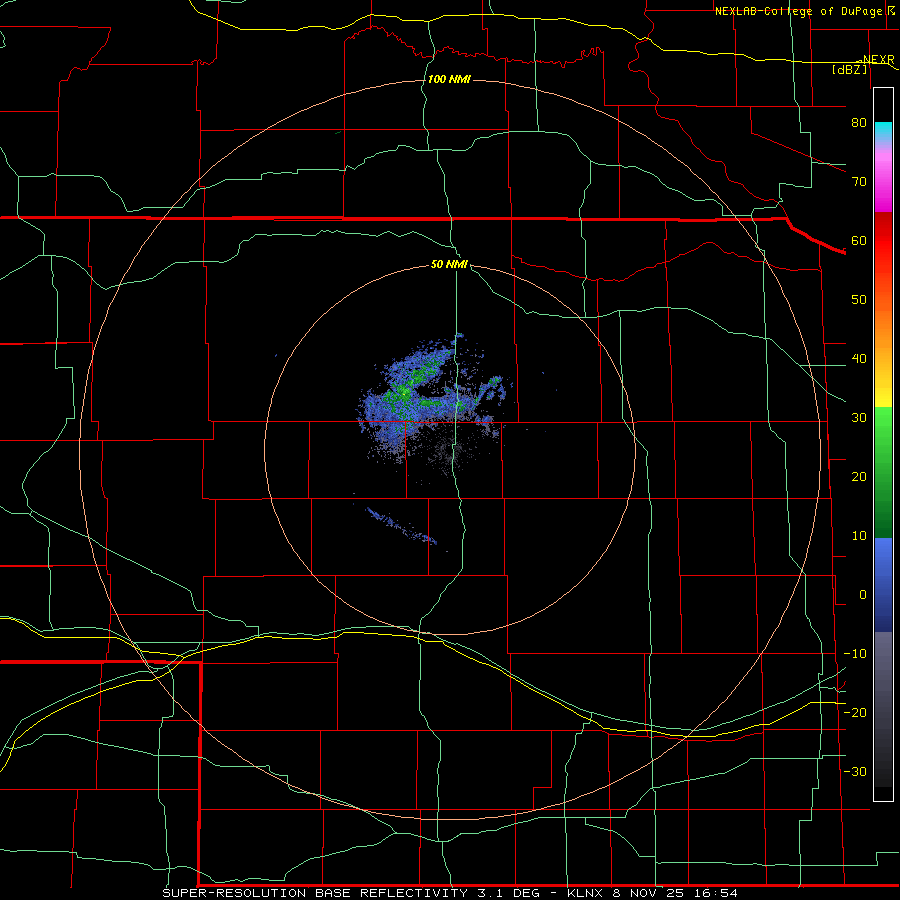
Task: Click the 70 value on the dBZ scale
Action: [859, 181]
